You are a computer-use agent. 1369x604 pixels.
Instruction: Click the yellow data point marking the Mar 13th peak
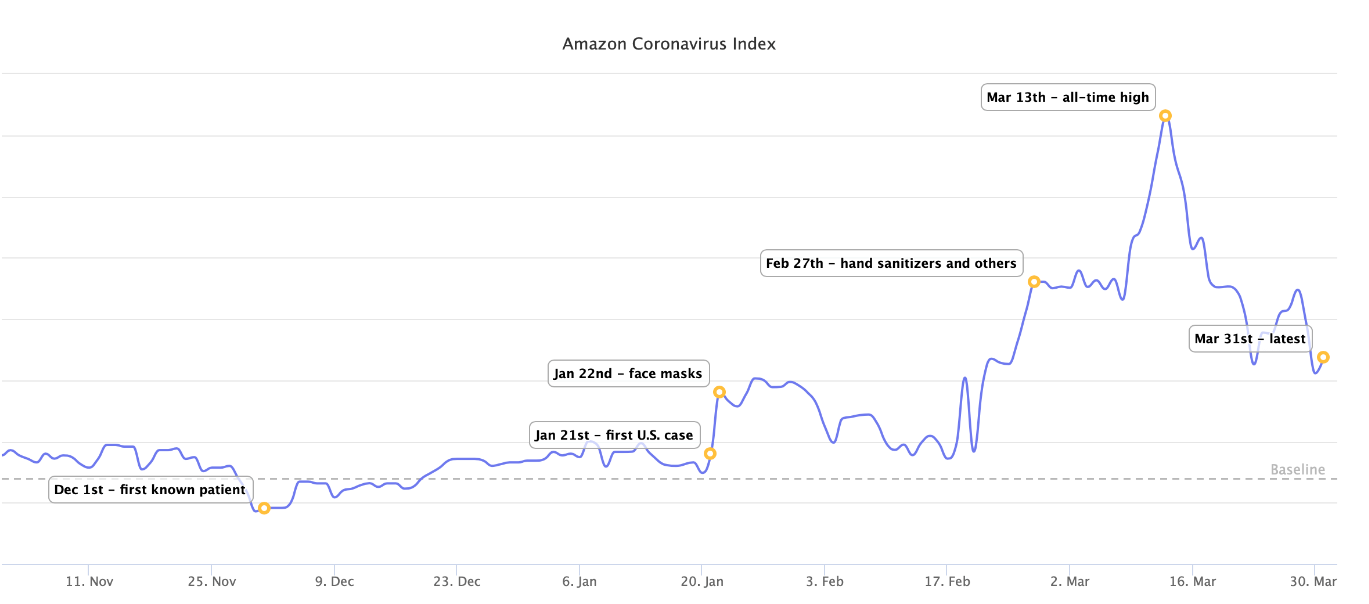(1165, 116)
